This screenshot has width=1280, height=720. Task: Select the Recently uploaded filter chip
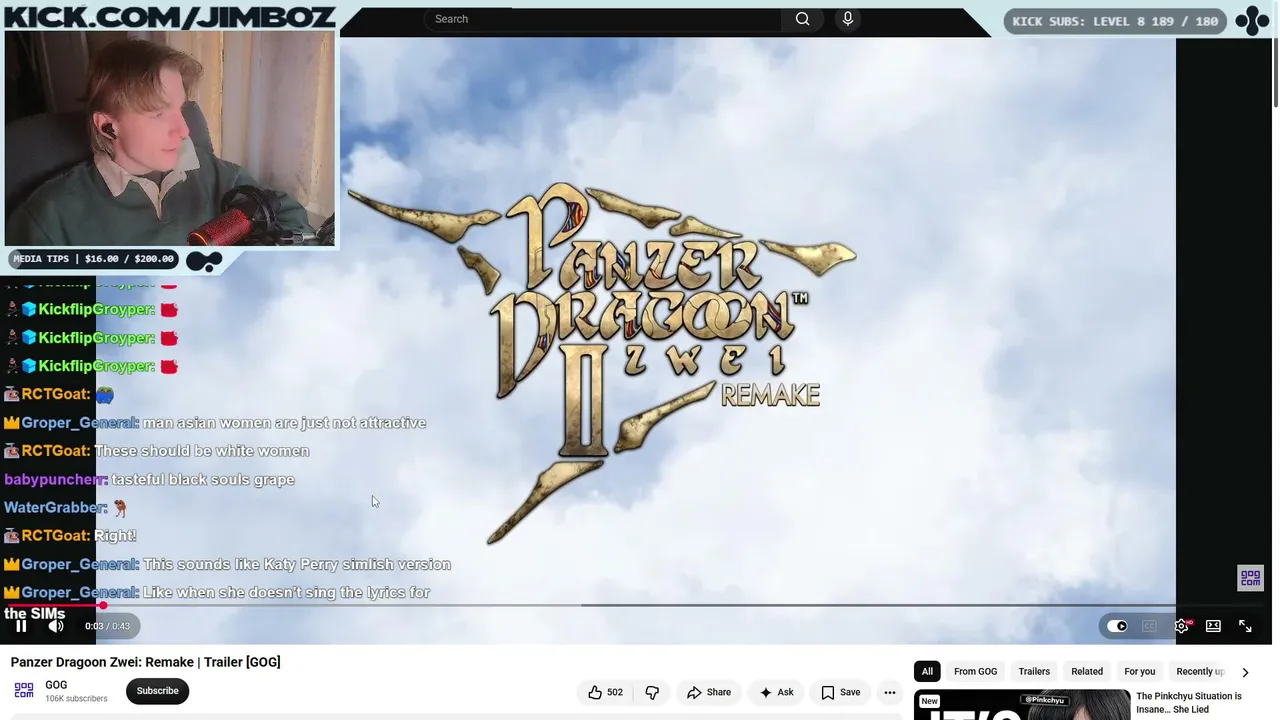[x=1199, y=672]
